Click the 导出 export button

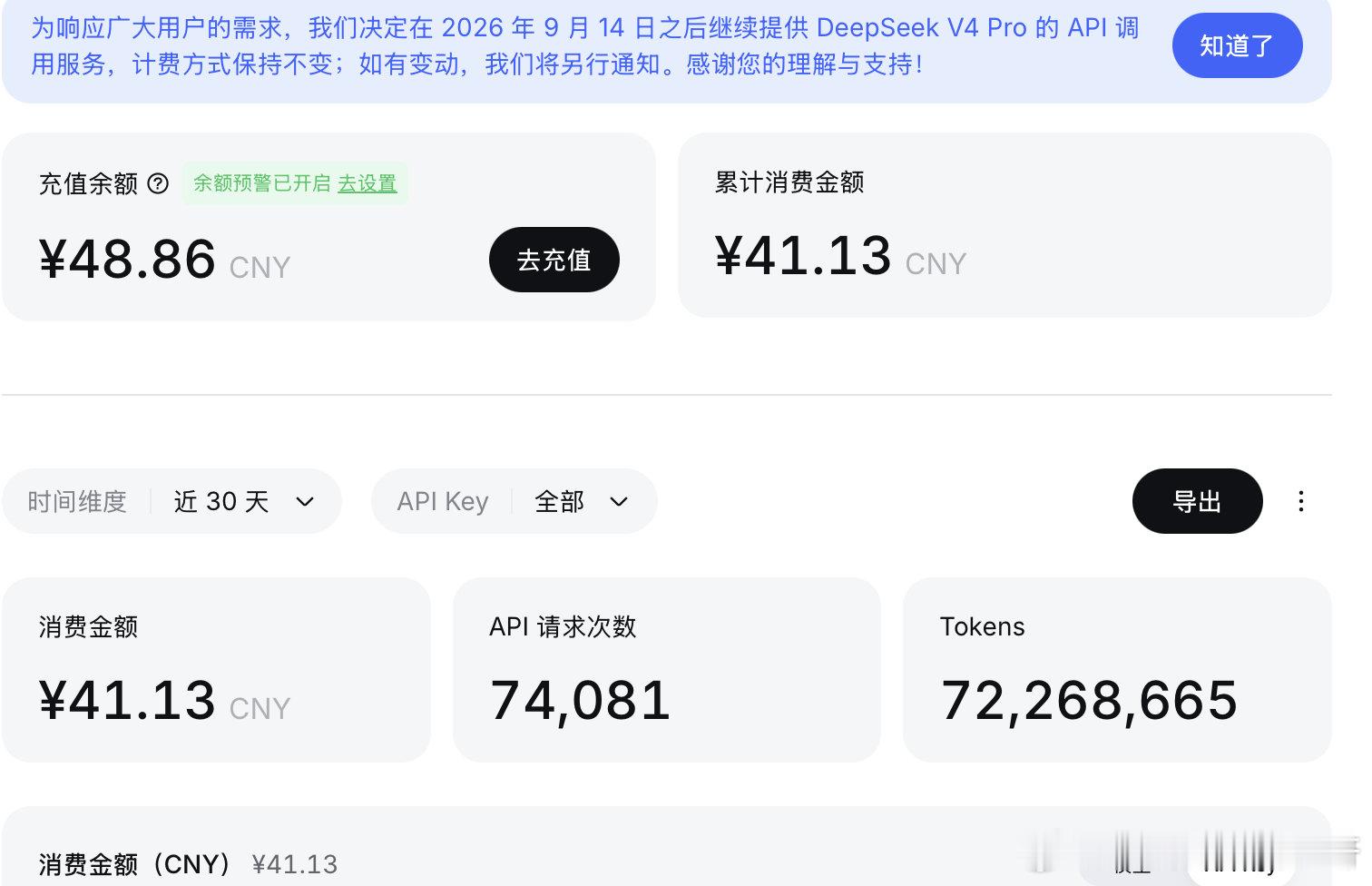pyautogui.click(x=1197, y=501)
